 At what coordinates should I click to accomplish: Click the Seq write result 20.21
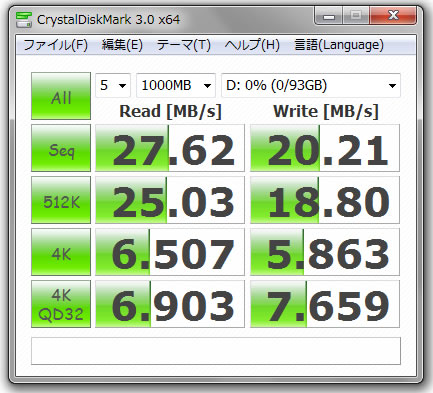tap(325, 148)
